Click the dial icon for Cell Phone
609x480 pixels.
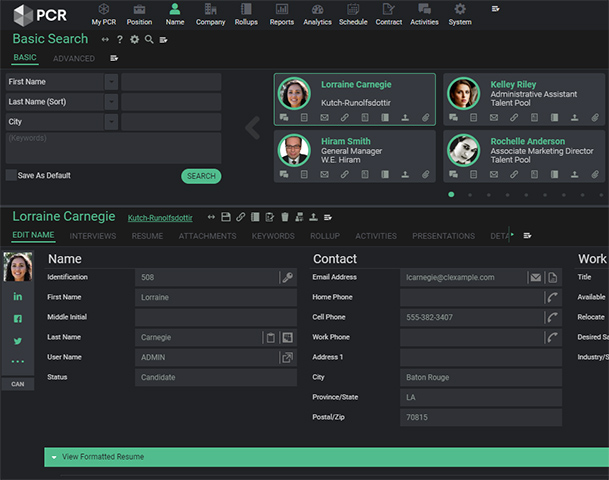pos(552,317)
